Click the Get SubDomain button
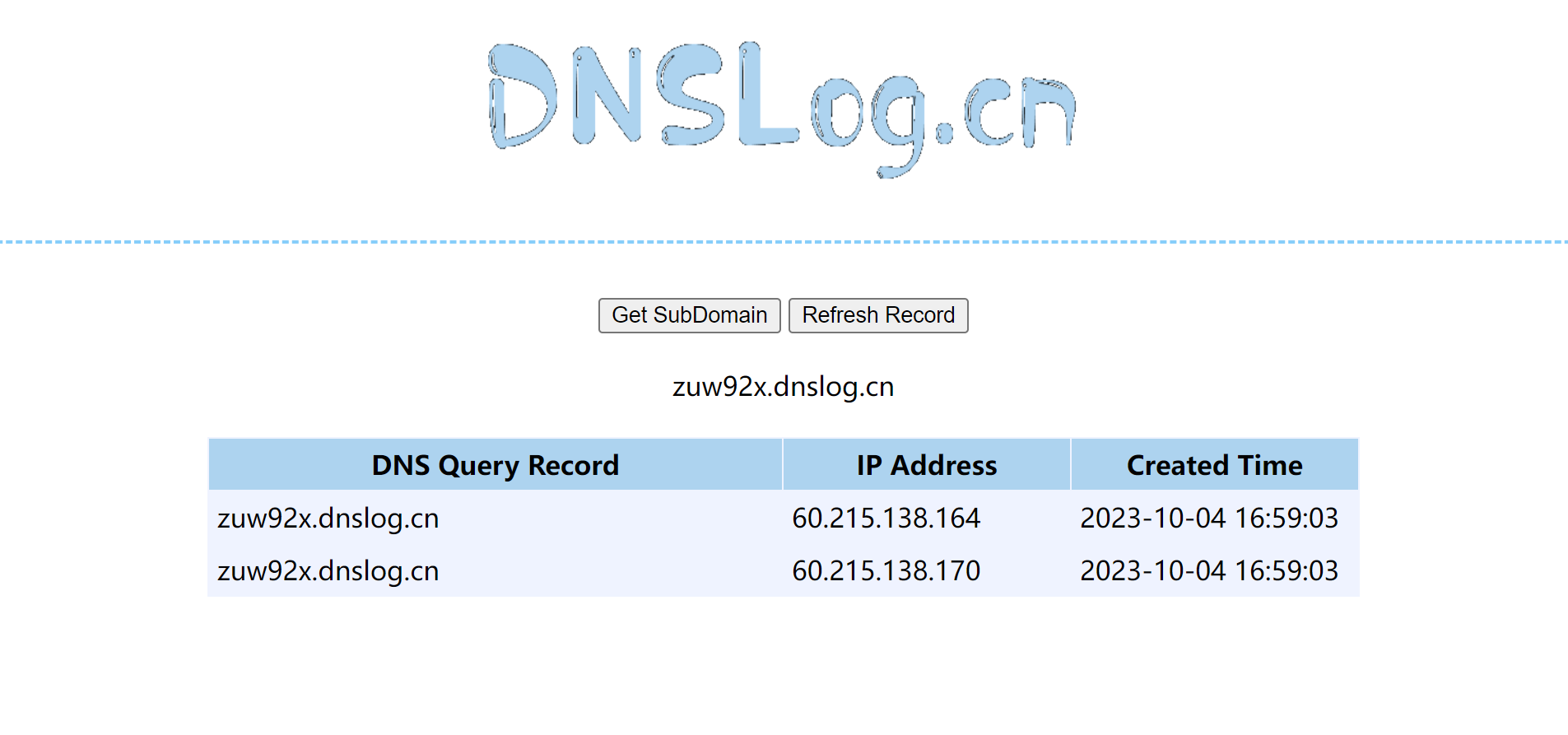 pyautogui.click(x=689, y=315)
